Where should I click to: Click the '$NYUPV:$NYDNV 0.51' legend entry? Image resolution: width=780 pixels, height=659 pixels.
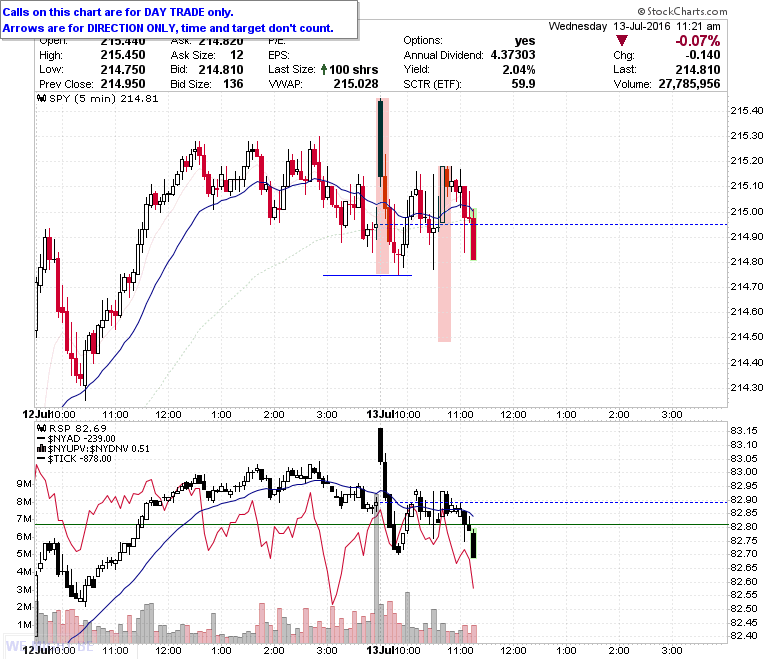point(98,448)
